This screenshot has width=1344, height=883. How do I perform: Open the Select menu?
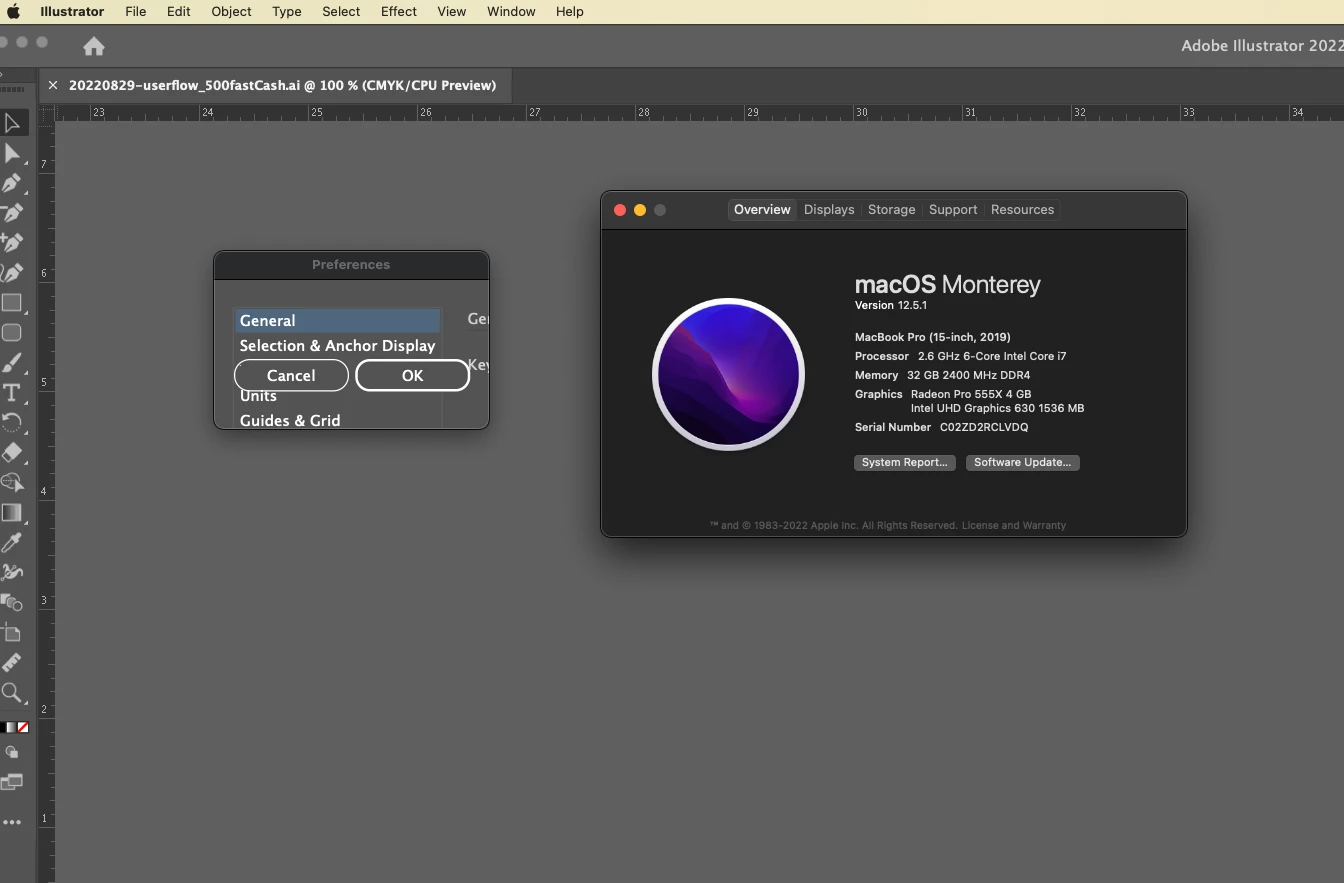[341, 11]
